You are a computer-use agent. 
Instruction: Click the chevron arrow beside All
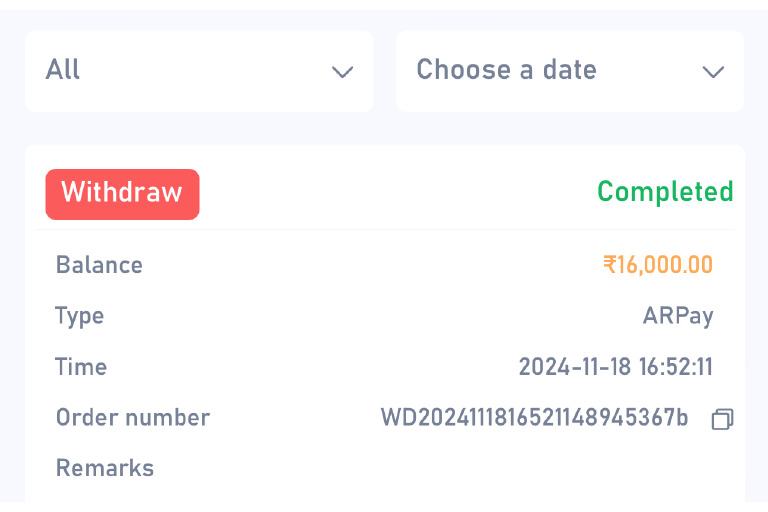point(342,72)
